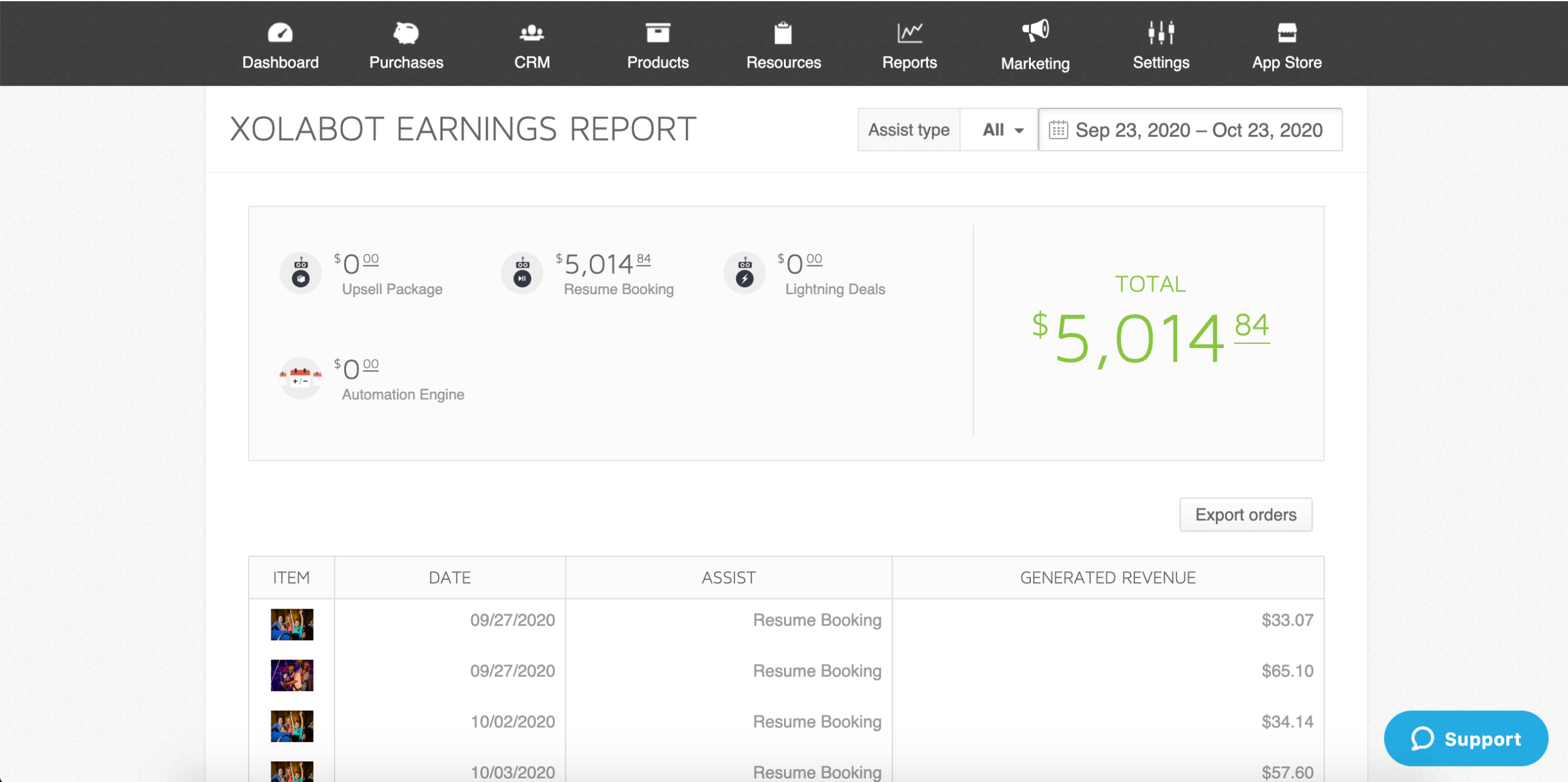Click the CRM people icon
The height and width of the screenshot is (782, 1568).
click(x=532, y=32)
